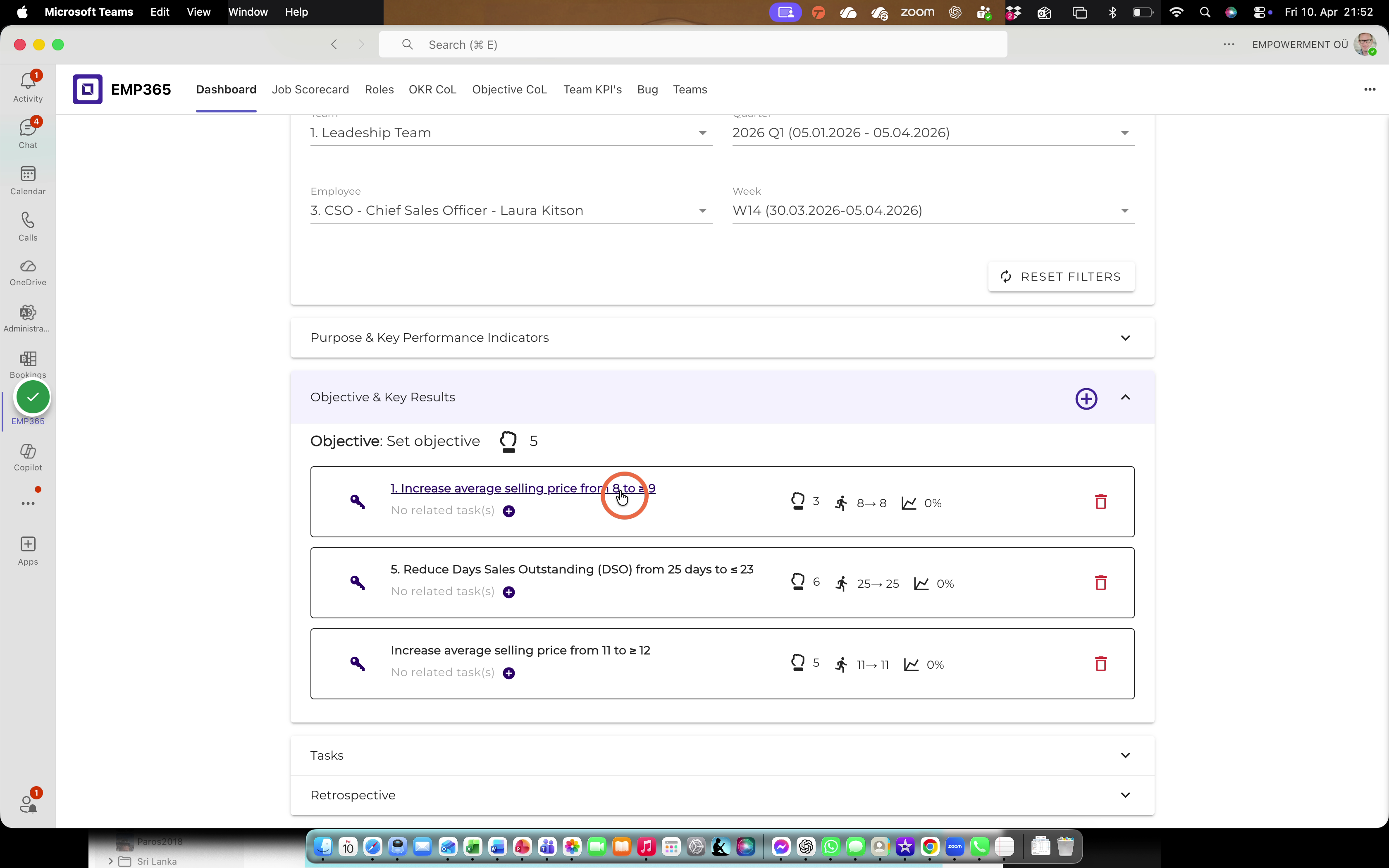This screenshot has width=1389, height=868.
Task: Open Calendar in the Teams sidebar
Action: [28, 180]
